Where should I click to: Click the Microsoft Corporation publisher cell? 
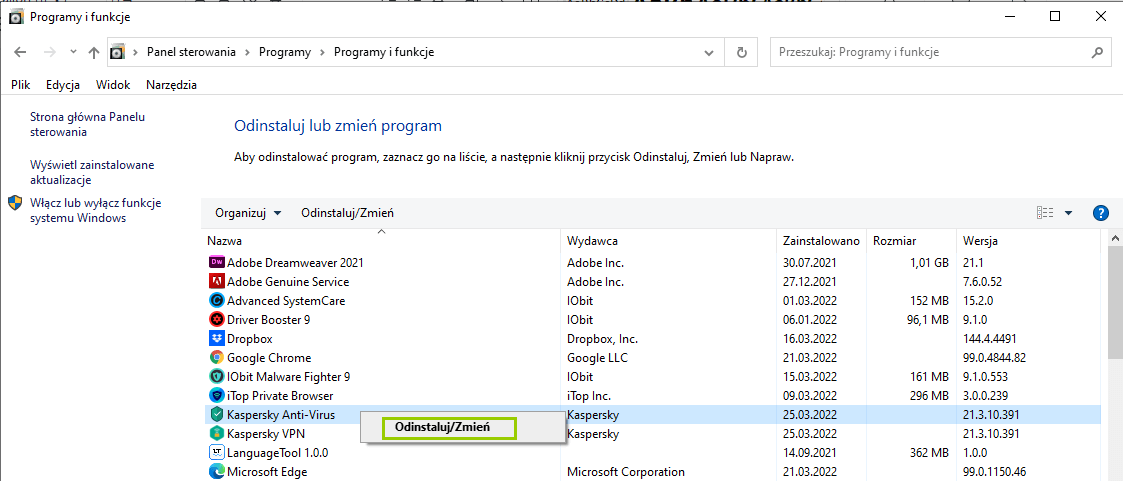click(x=625, y=471)
